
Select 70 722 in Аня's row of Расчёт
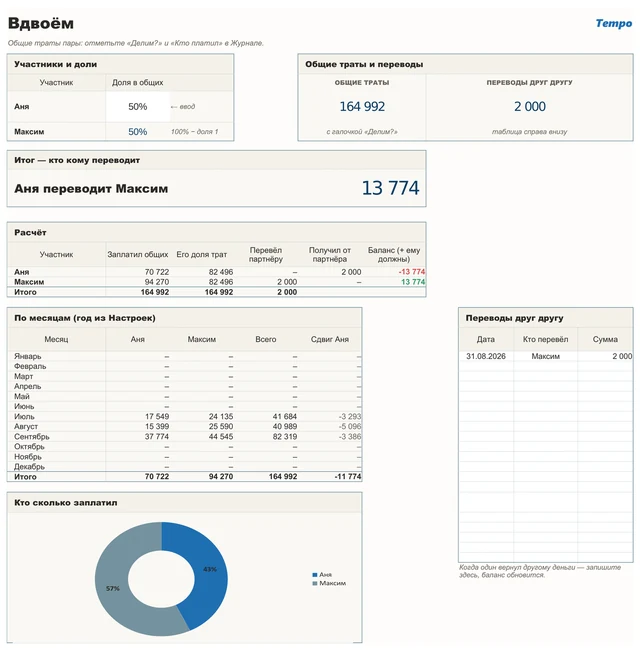157,272
